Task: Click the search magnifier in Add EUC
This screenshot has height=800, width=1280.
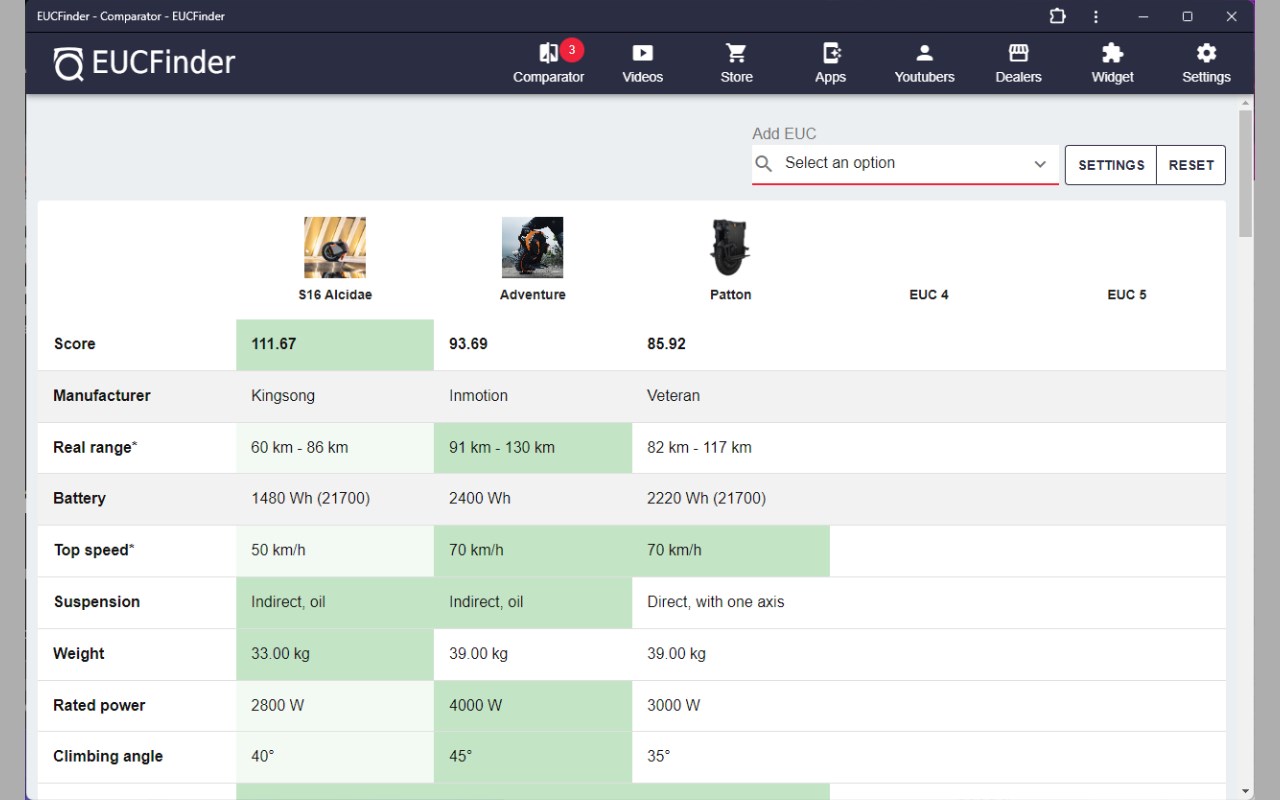Action: 764,164
